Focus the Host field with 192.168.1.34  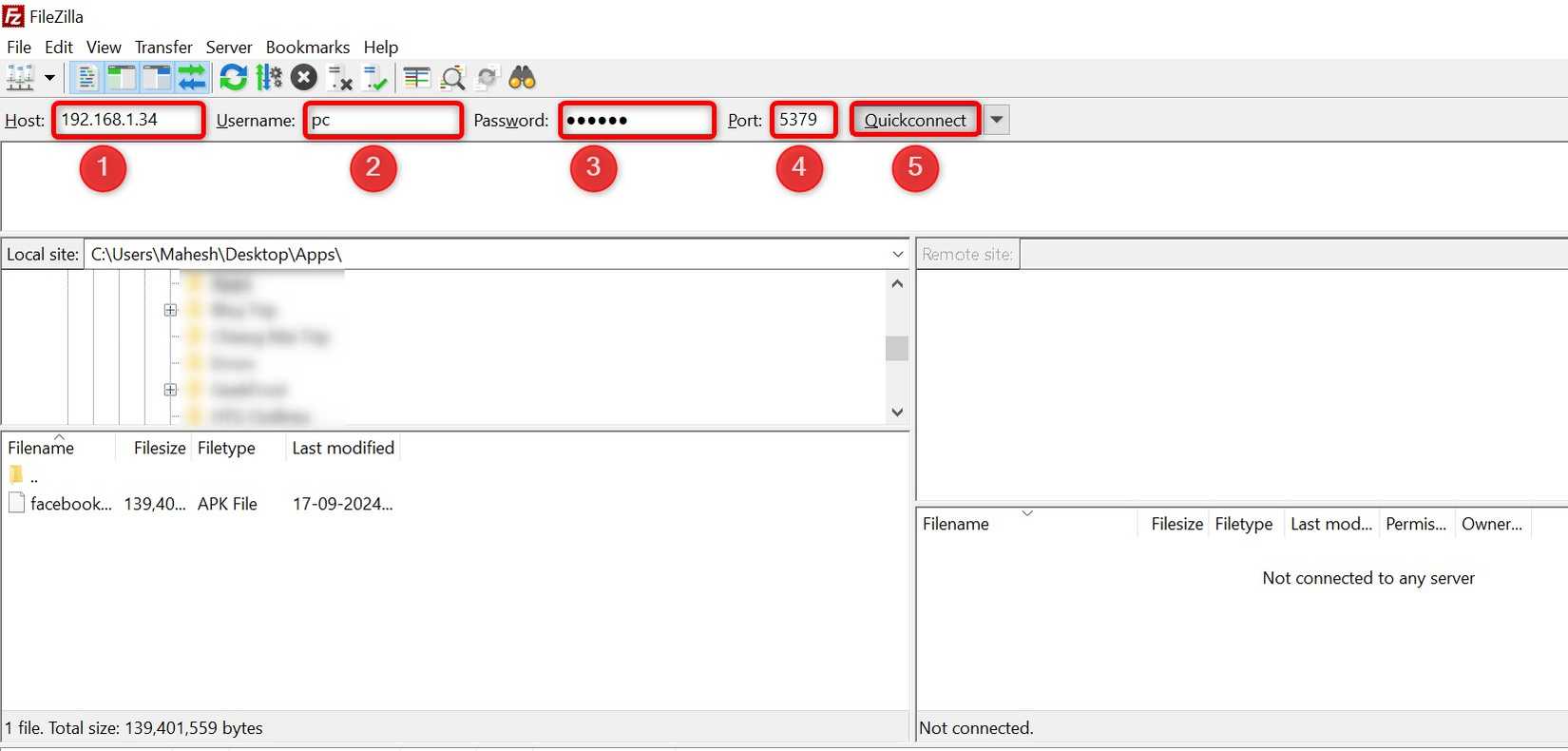tap(128, 120)
